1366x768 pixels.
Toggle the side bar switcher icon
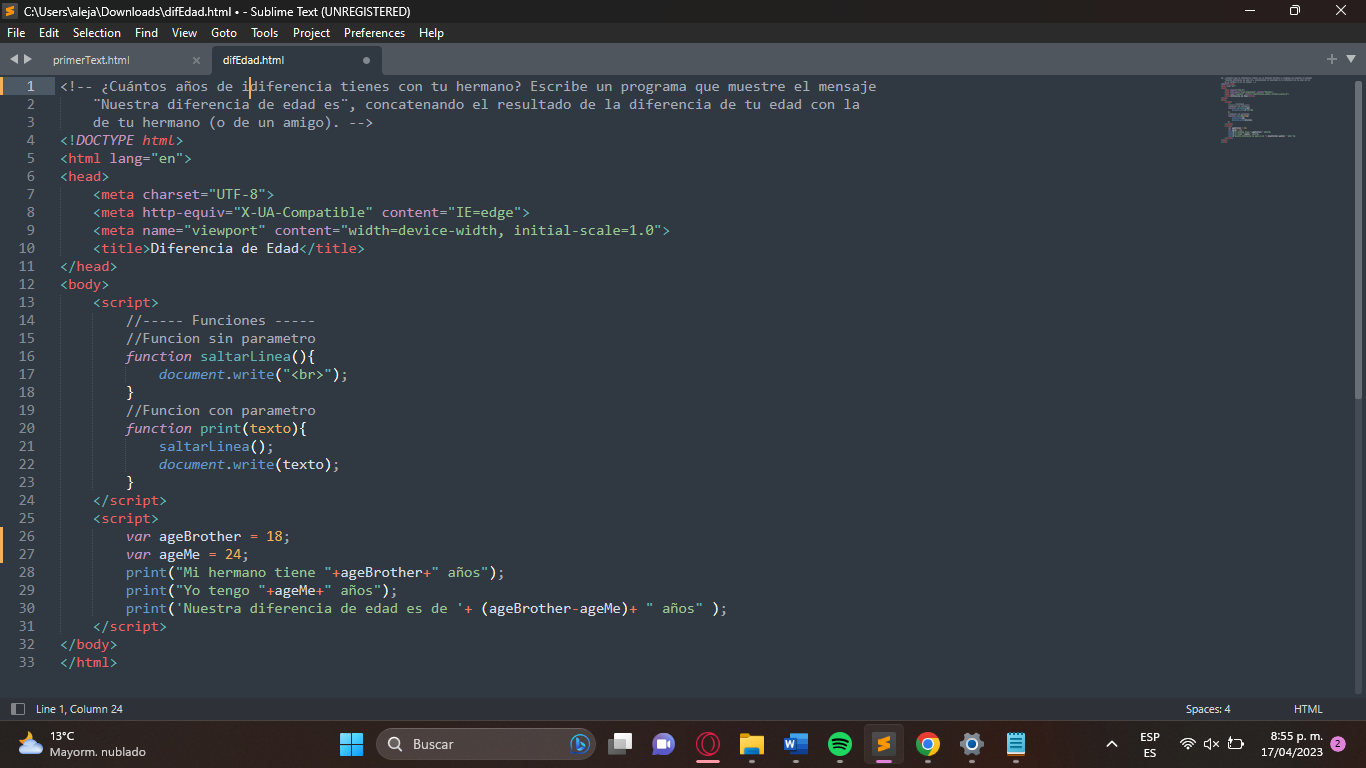click(x=17, y=709)
